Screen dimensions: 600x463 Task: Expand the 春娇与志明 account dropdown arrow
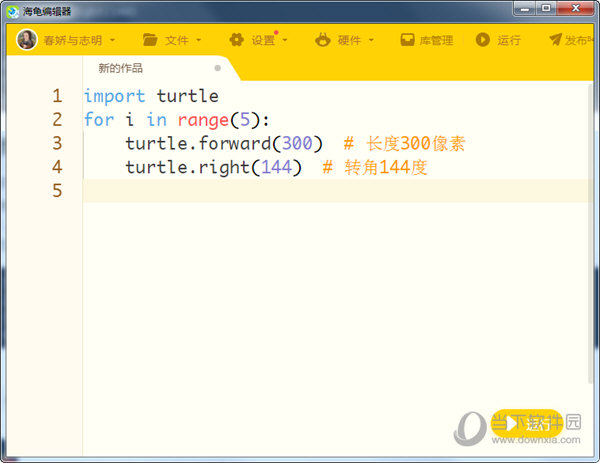click(x=112, y=41)
